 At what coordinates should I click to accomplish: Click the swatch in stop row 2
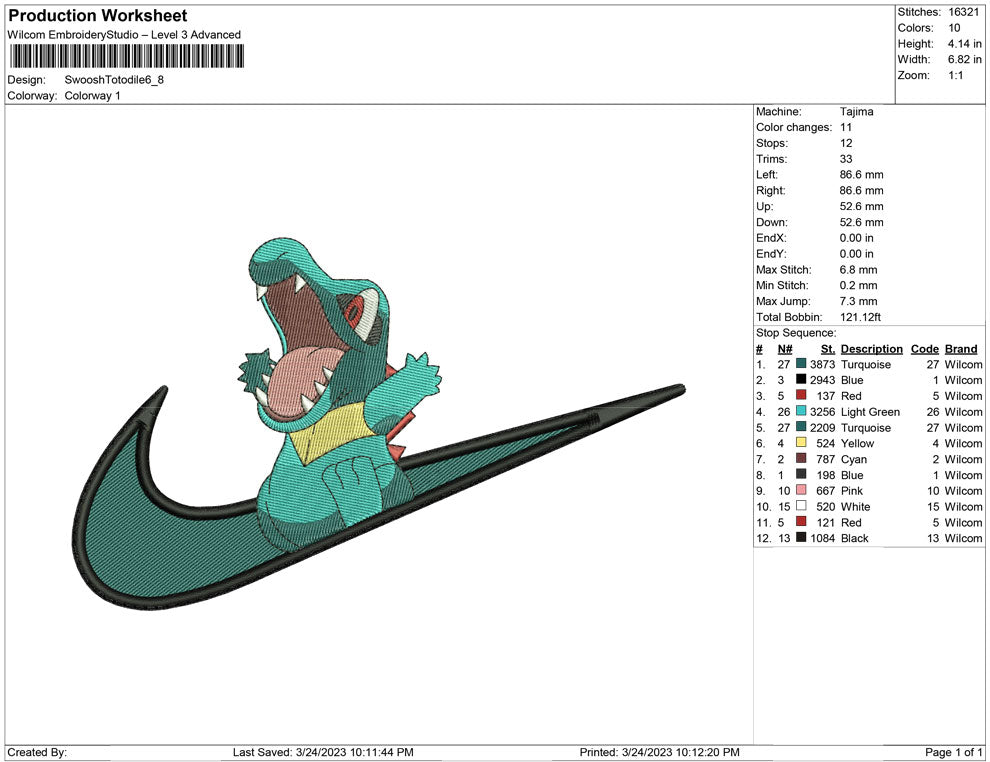tap(801, 379)
